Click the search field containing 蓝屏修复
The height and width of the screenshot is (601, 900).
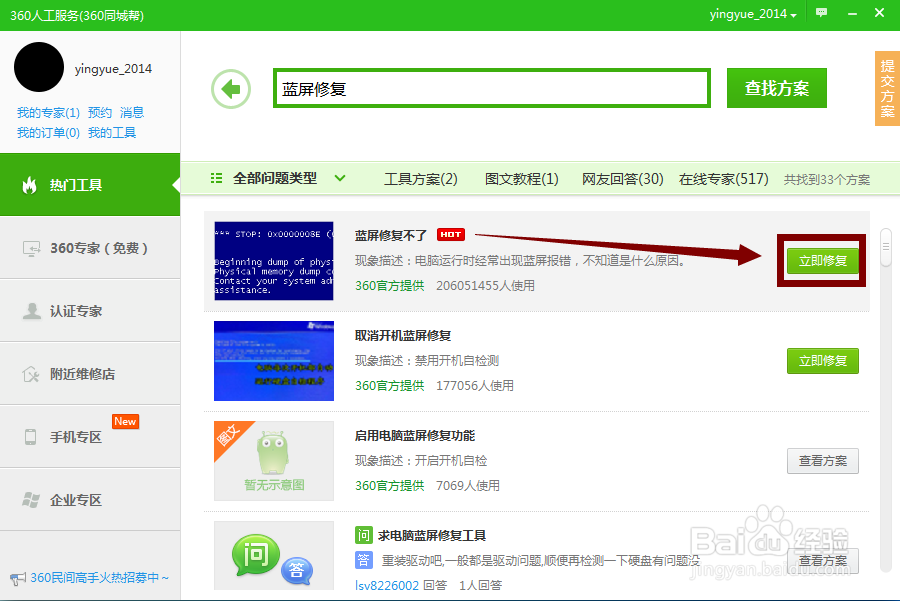(492, 88)
